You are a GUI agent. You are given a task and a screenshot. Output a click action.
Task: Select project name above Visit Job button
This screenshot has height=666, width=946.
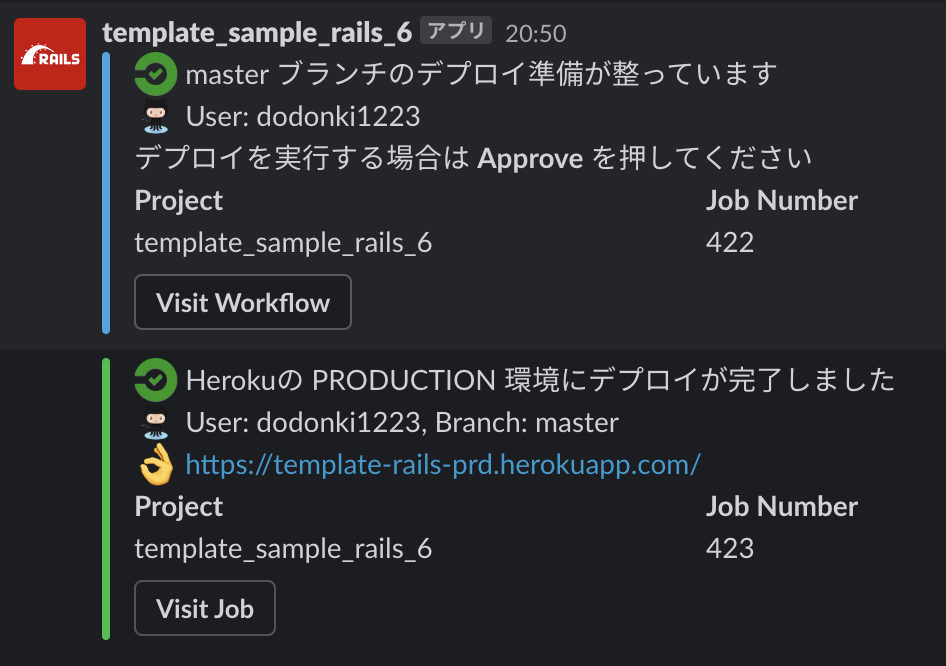point(283,549)
